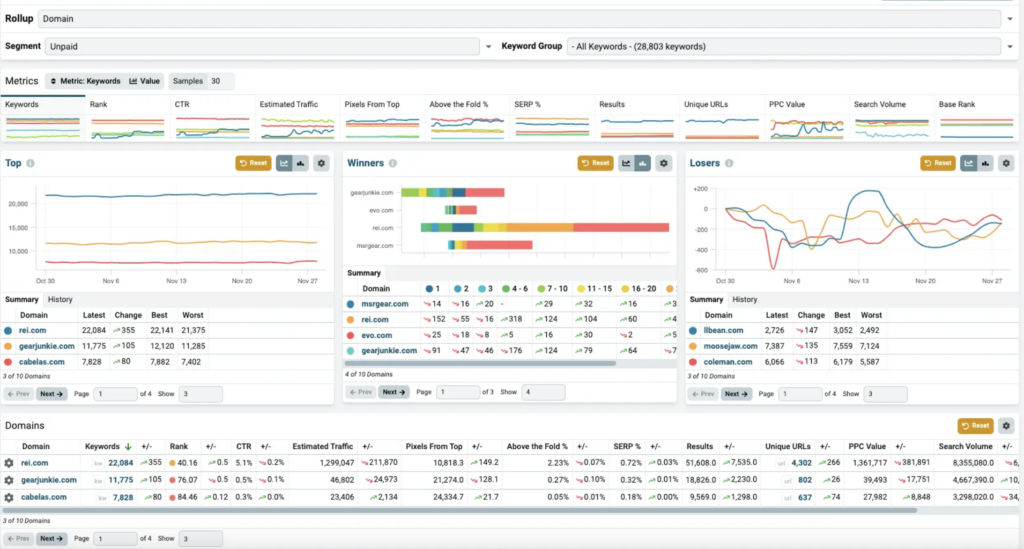The image size is (1024, 549).
Task: Open History tab in Top panel
Action: pyautogui.click(x=60, y=300)
